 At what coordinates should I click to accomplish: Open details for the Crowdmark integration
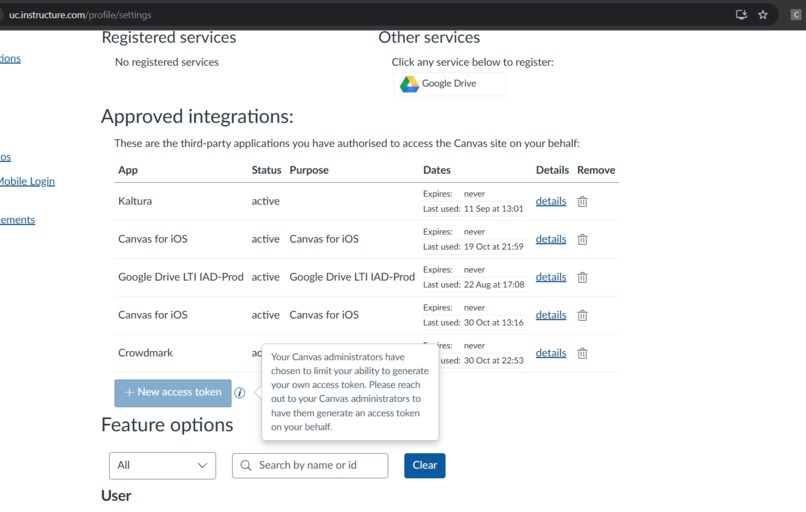pos(550,353)
